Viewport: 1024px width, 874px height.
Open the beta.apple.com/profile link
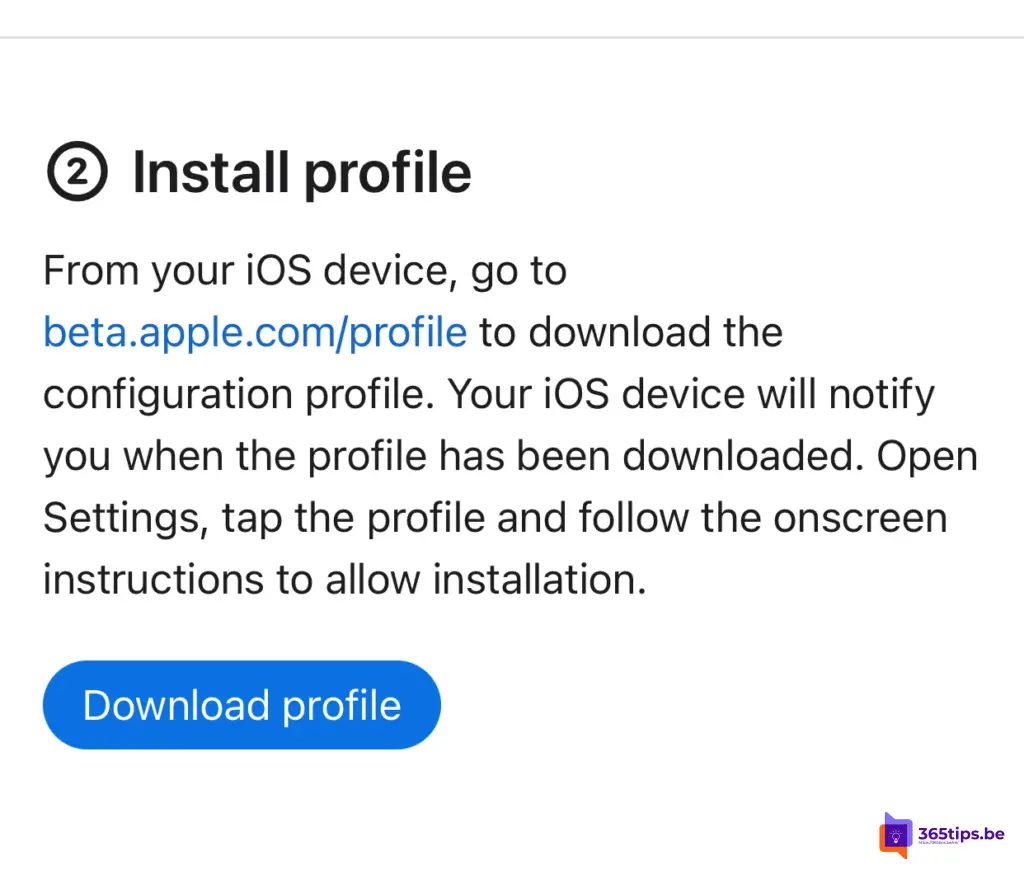[x=255, y=332]
